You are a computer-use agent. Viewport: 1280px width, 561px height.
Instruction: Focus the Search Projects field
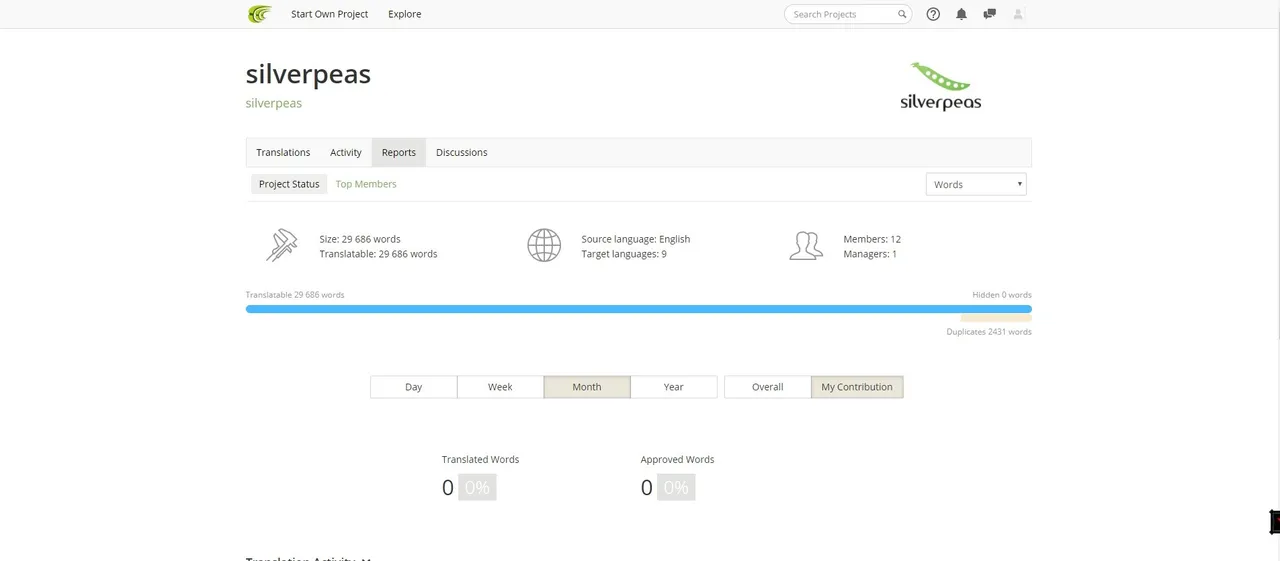coord(848,14)
